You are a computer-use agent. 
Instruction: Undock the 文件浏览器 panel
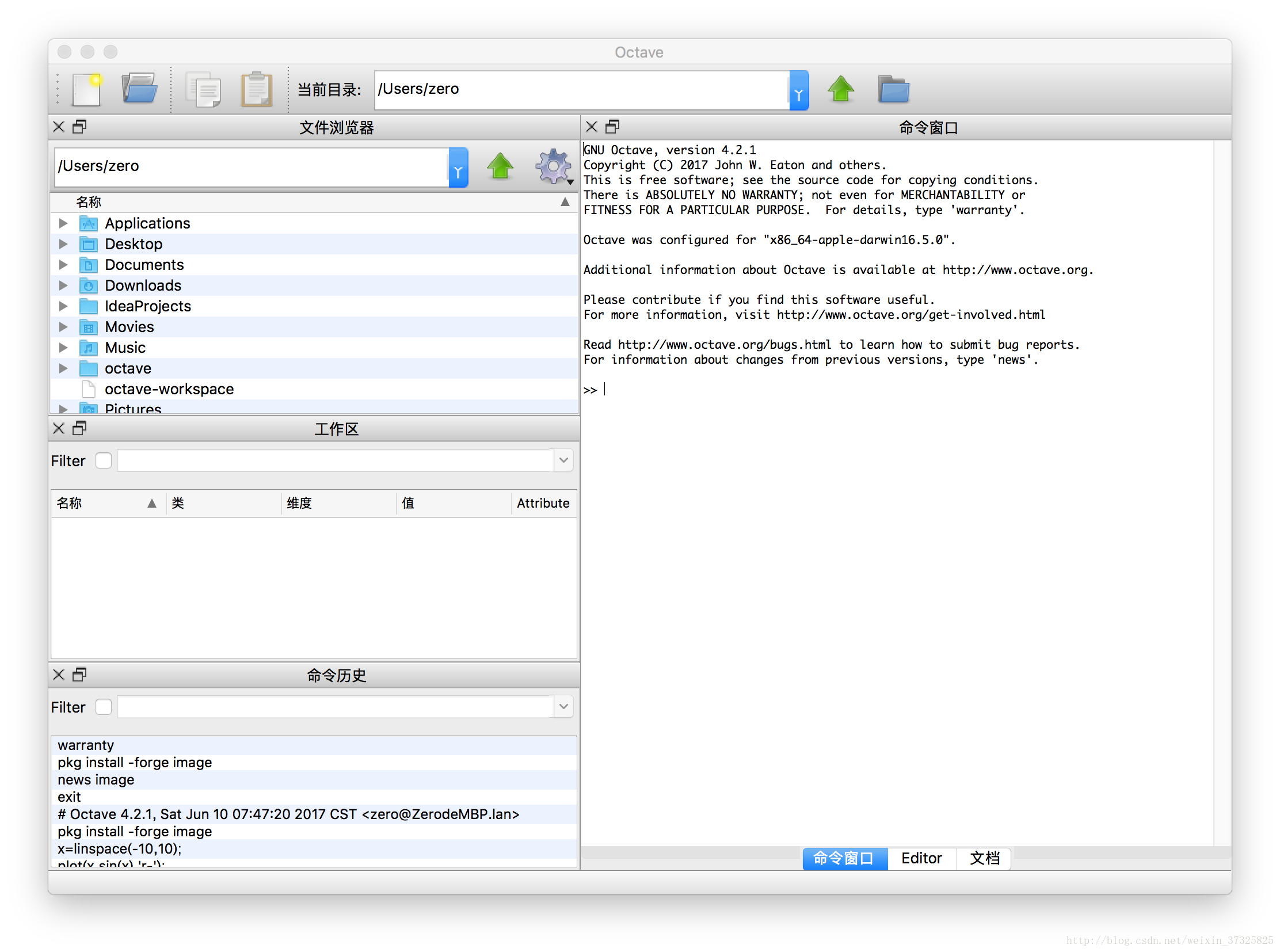point(79,127)
